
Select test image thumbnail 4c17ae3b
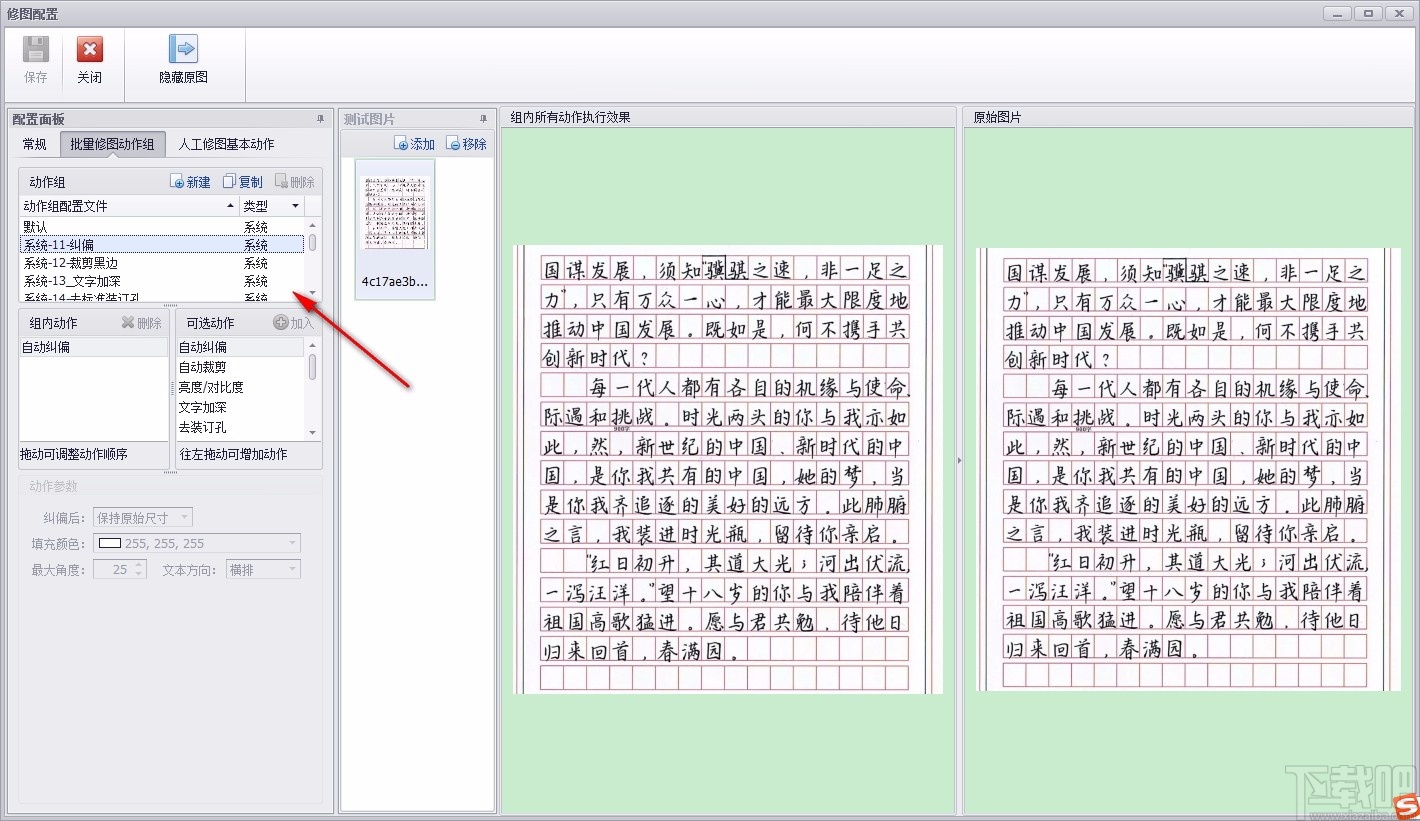(395, 229)
